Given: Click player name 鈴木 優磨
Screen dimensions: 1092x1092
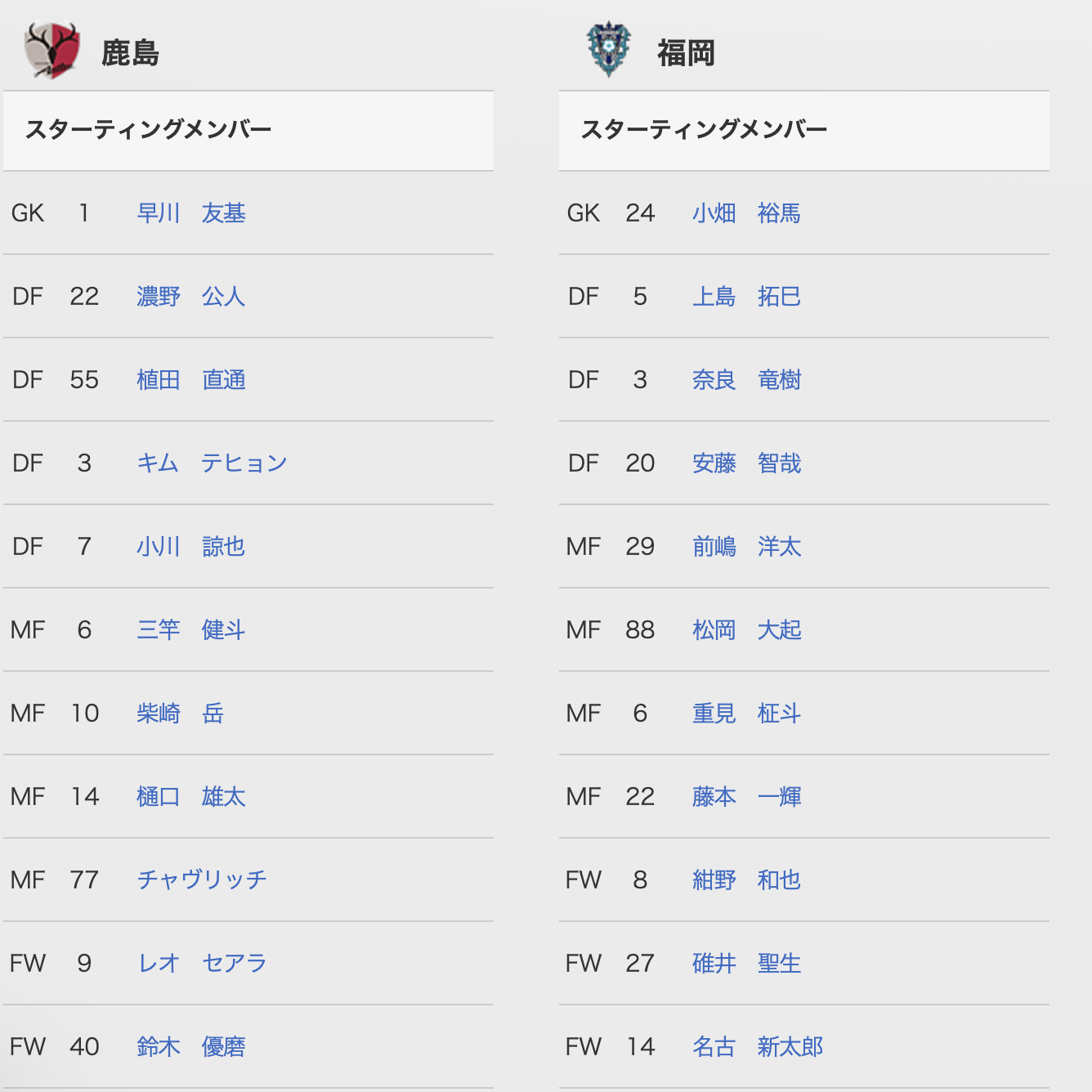Looking at the screenshot, I should [x=191, y=1047].
